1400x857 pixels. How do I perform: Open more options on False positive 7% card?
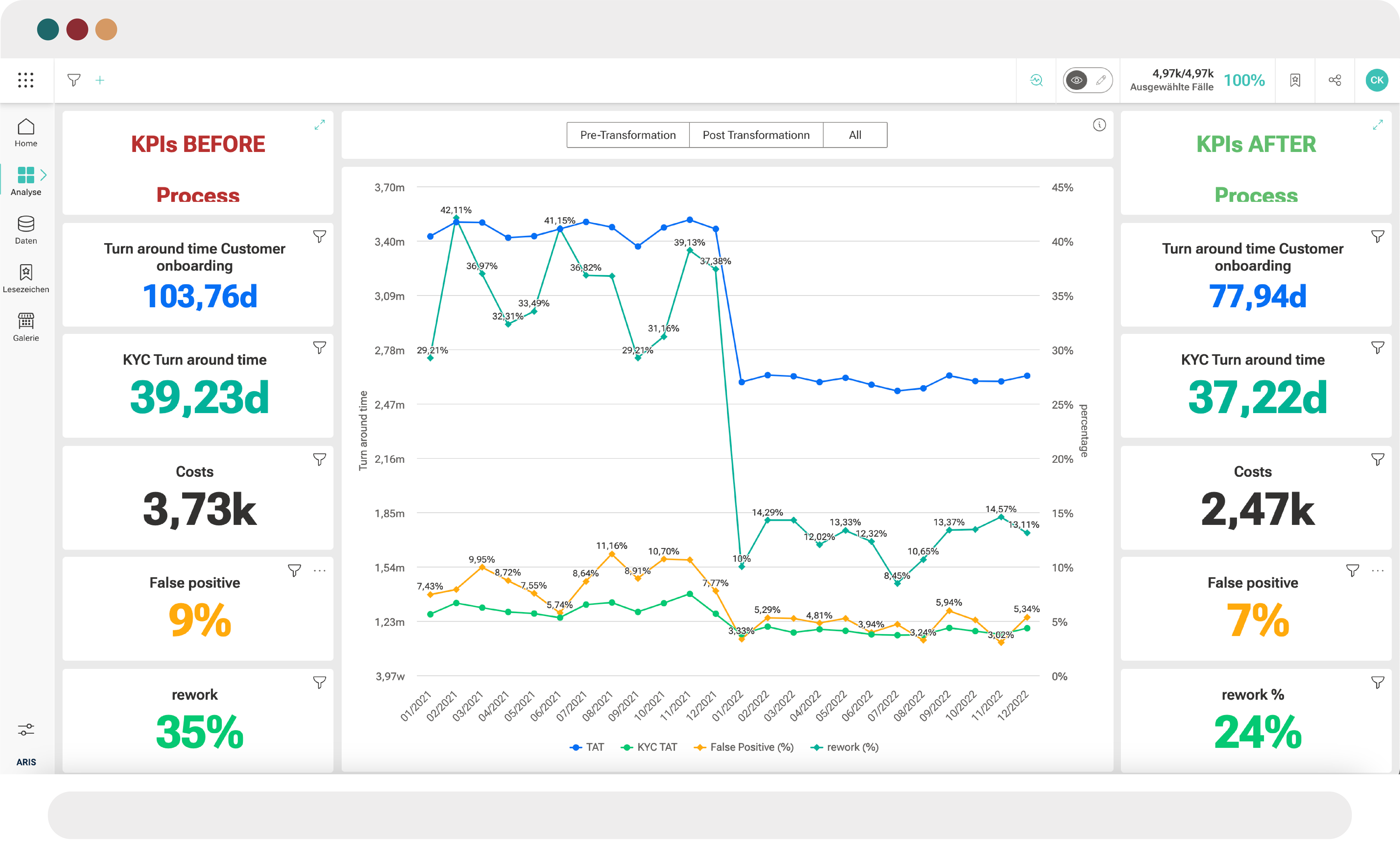pyautogui.click(x=1378, y=571)
